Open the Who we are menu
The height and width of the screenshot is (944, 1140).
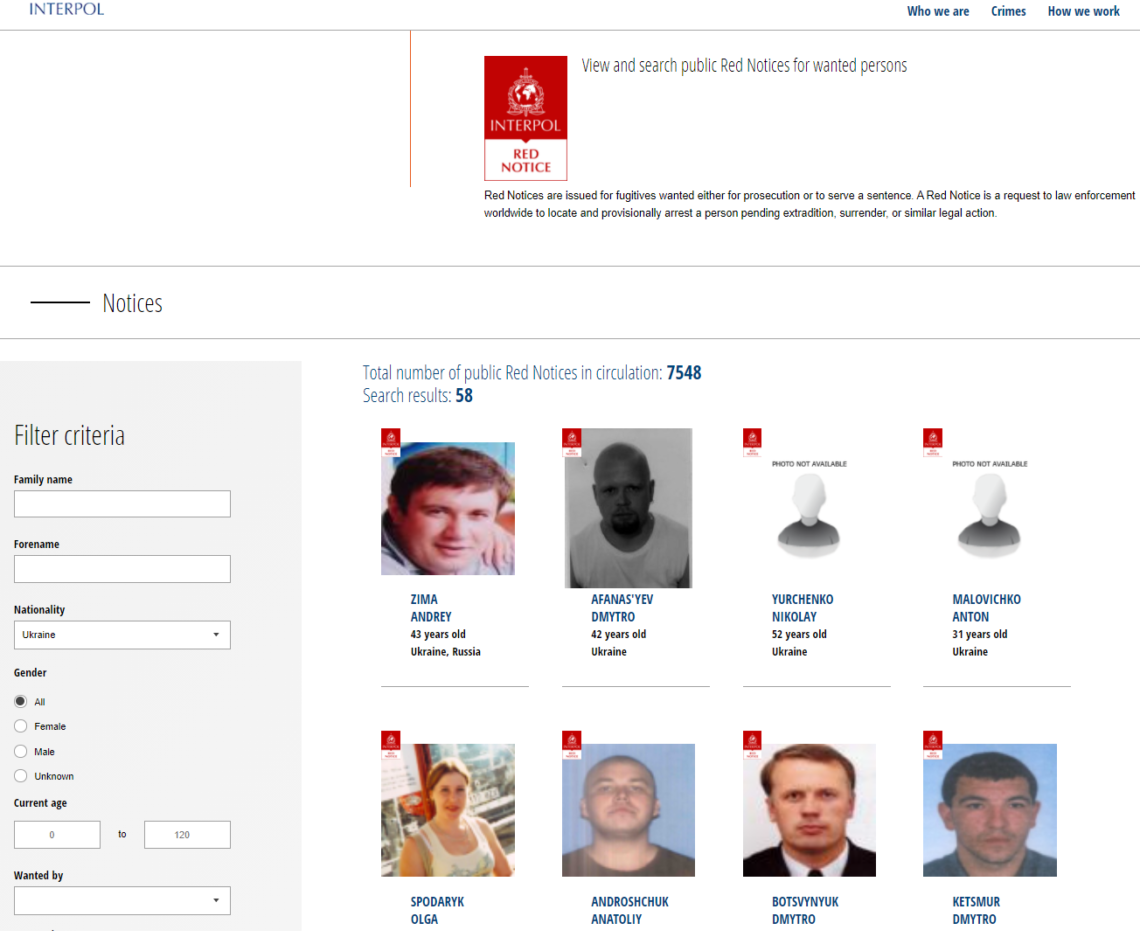937,12
